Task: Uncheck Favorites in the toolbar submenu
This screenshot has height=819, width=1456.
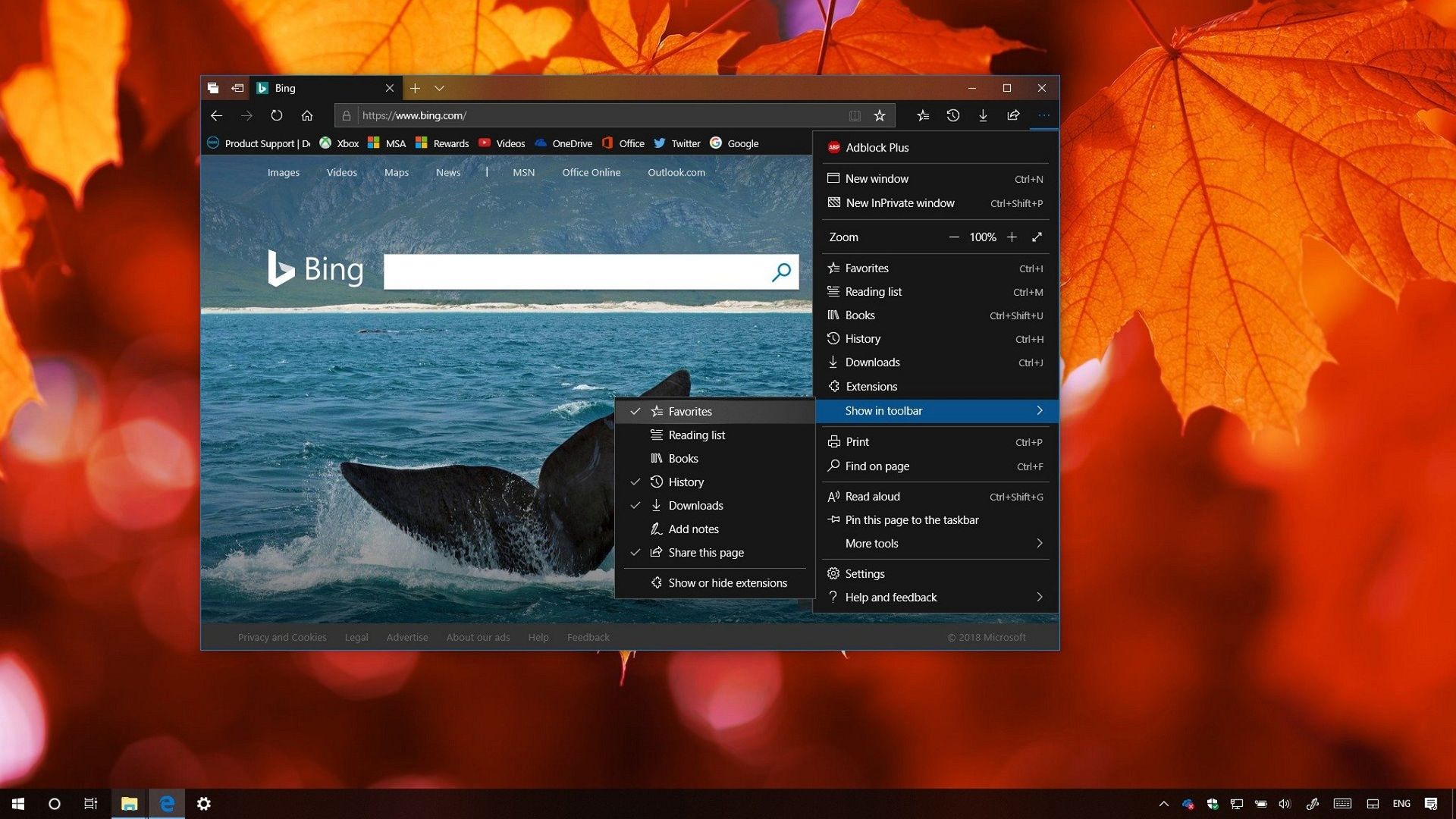Action: [x=690, y=411]
